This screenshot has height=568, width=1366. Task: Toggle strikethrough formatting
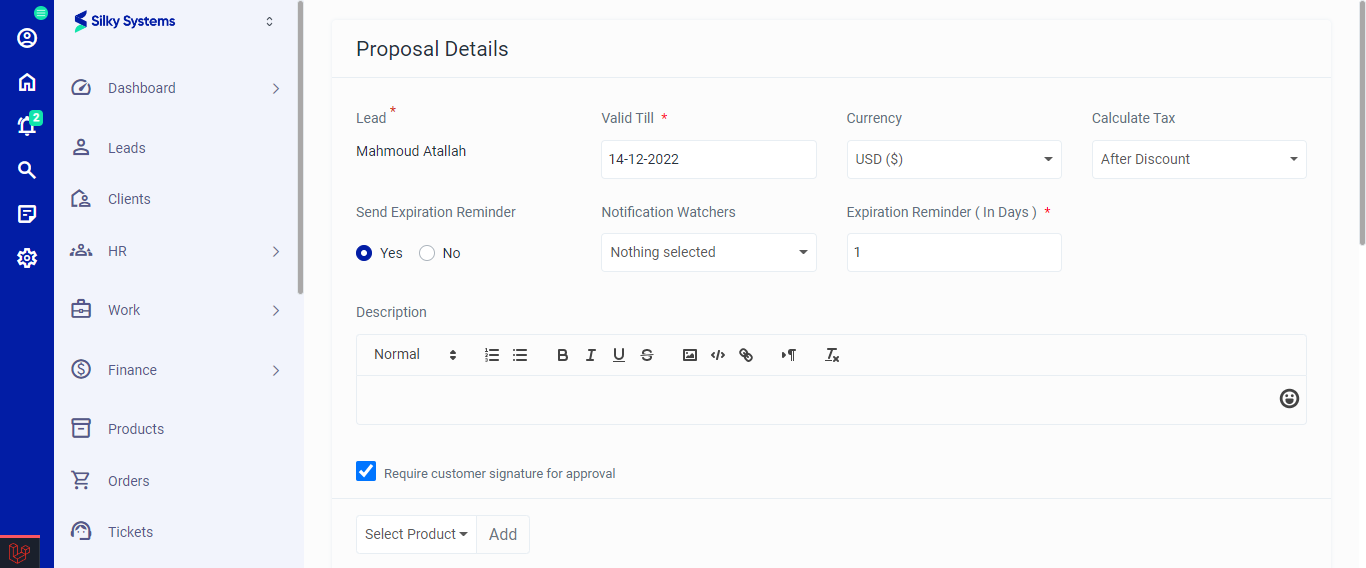click(x=647, y=355)
